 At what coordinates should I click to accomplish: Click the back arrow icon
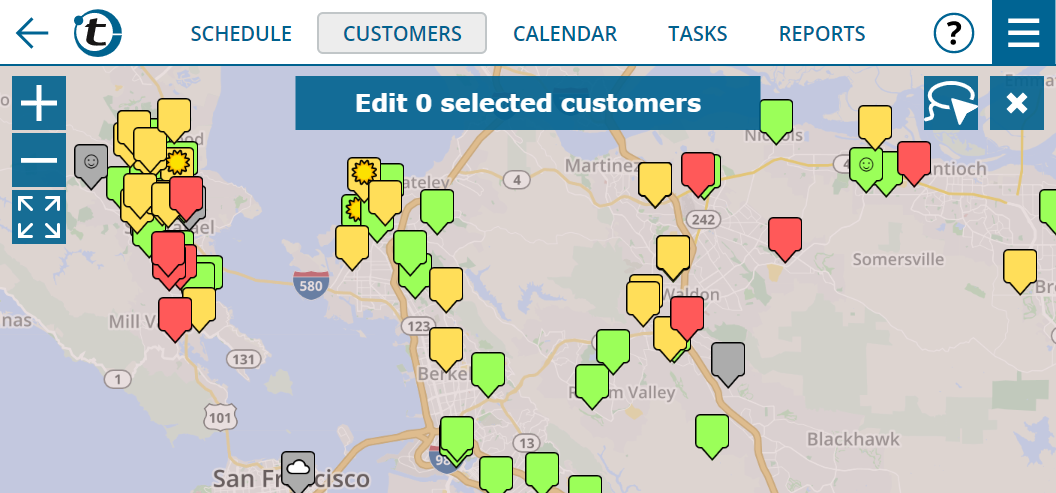(32, 33)
